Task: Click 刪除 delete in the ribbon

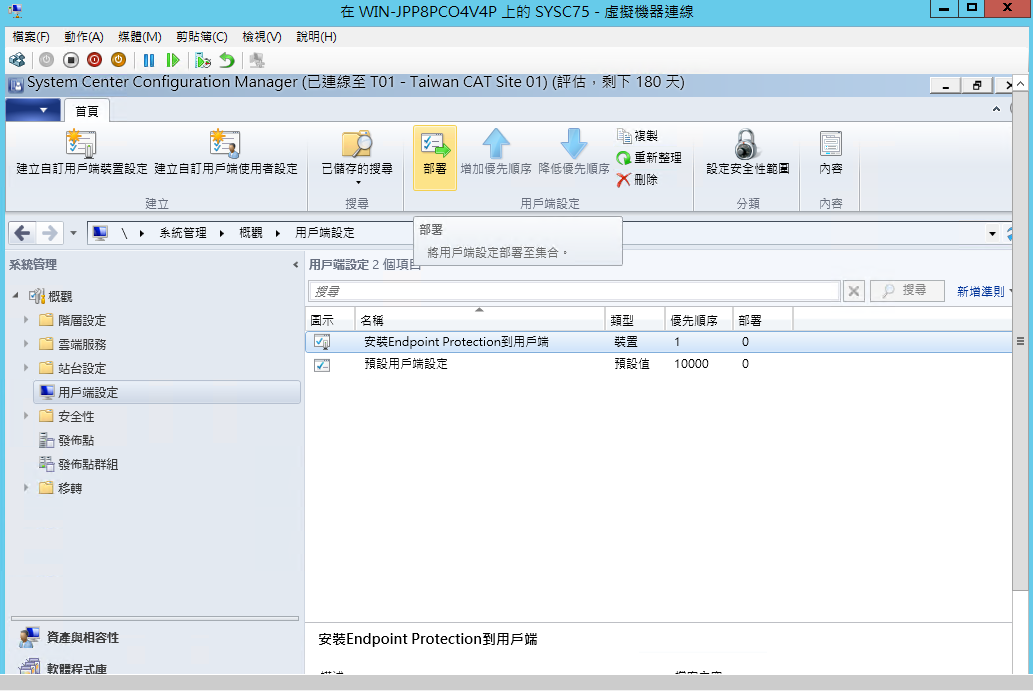Action: pos(637,179)
